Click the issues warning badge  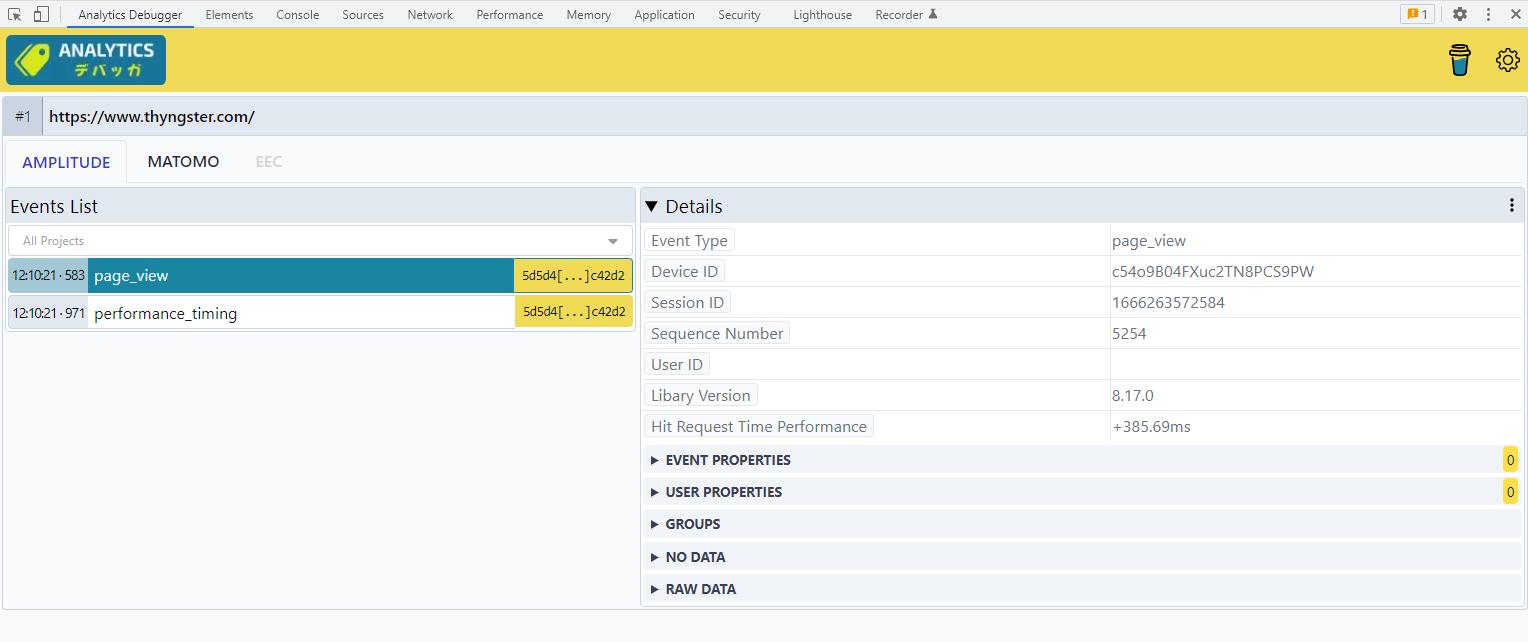pos(1417,14)
